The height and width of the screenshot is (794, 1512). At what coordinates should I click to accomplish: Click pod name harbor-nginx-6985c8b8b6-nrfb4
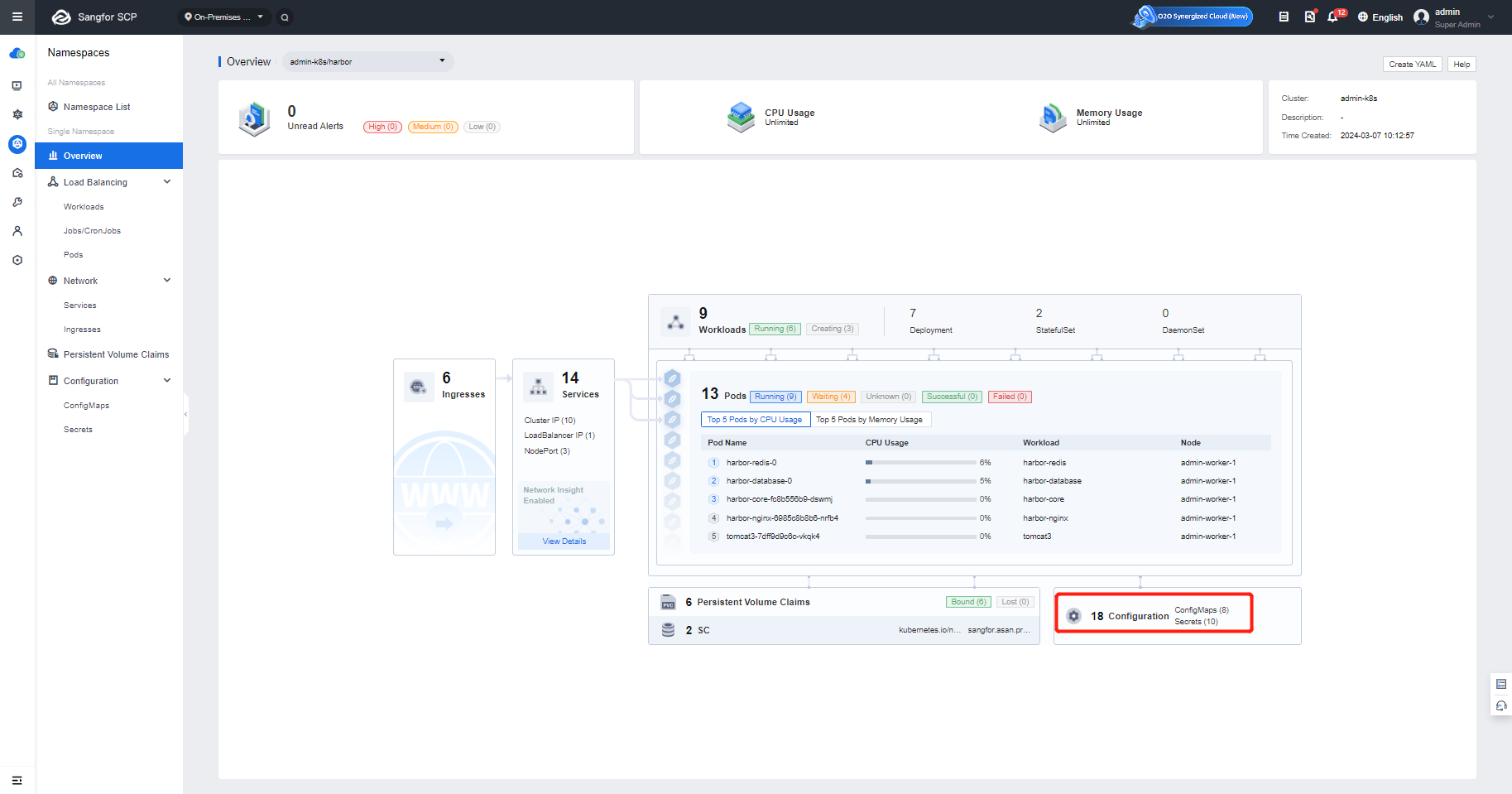click(782, 518)
